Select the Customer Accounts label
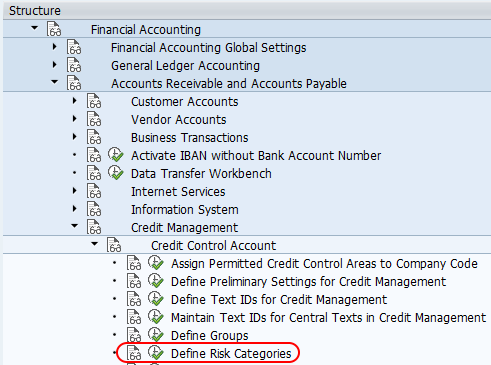This screenshot has height=365, width=491. pos(185,102)
